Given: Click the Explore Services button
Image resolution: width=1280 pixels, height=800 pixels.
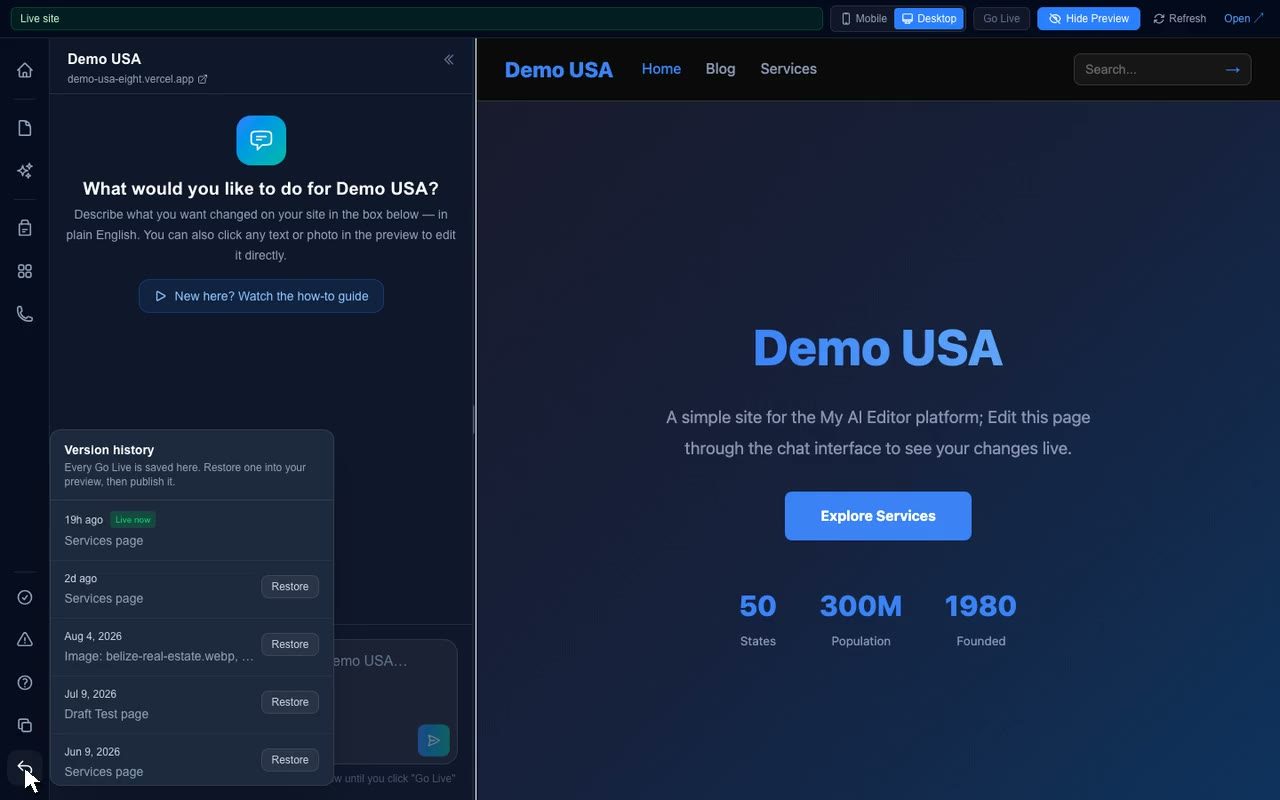Looking at the screenshot, I should coord(878,516).
